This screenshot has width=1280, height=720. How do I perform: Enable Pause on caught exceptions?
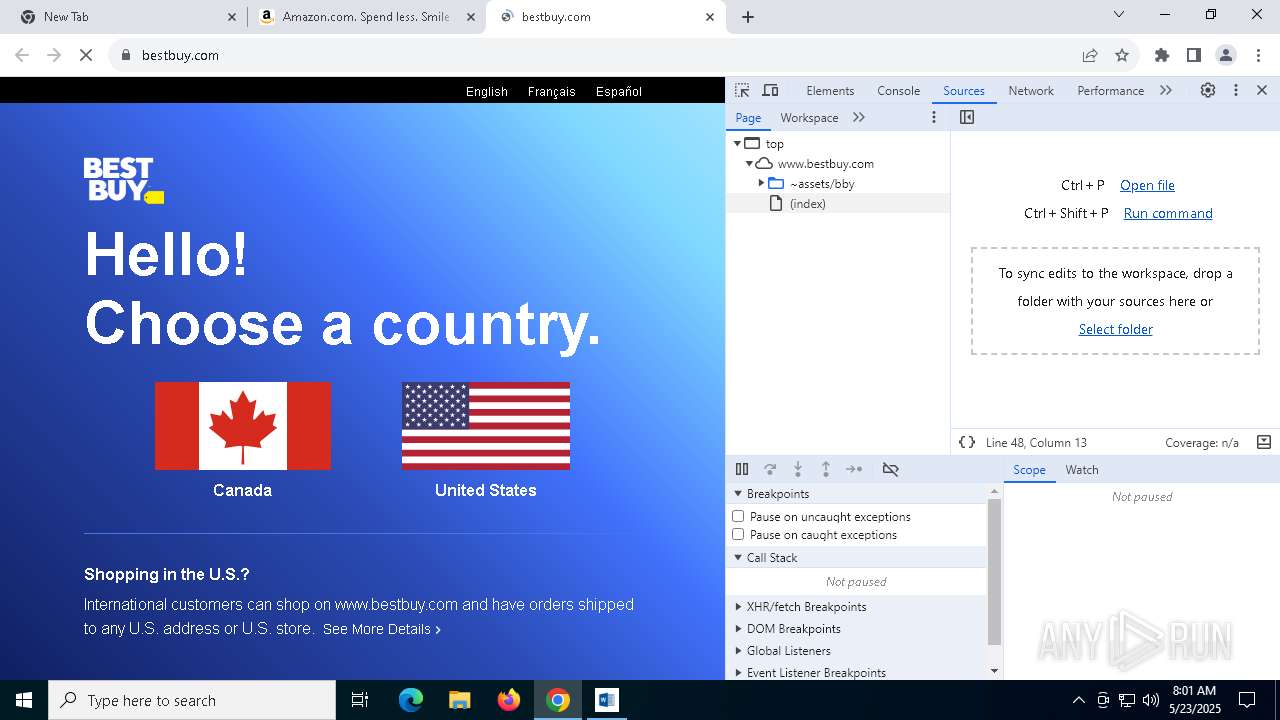738,534
